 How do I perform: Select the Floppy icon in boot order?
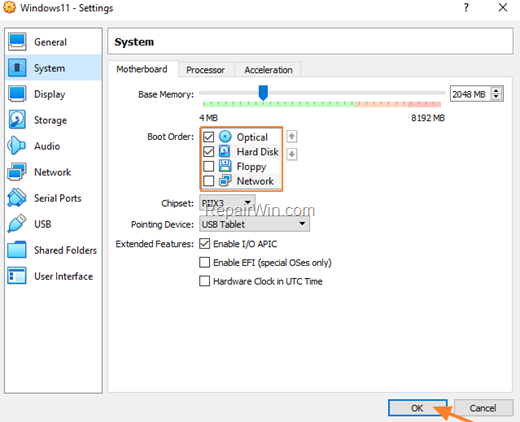point(225,166)
